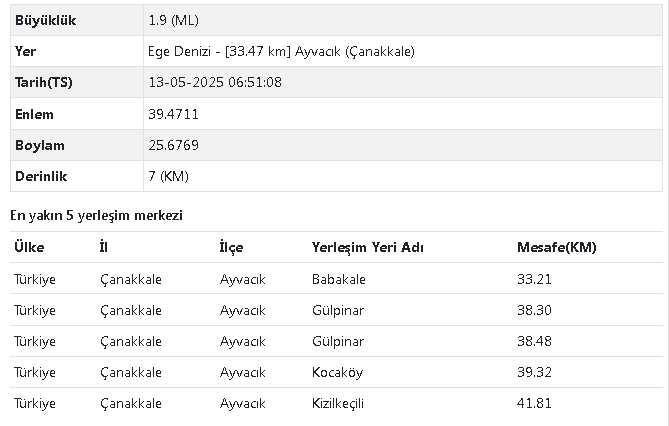Click the Gülpinar entry with distance 38.30
Image resolution: width=669 pixels, height=426 pixels.
(x=337, y=310)
